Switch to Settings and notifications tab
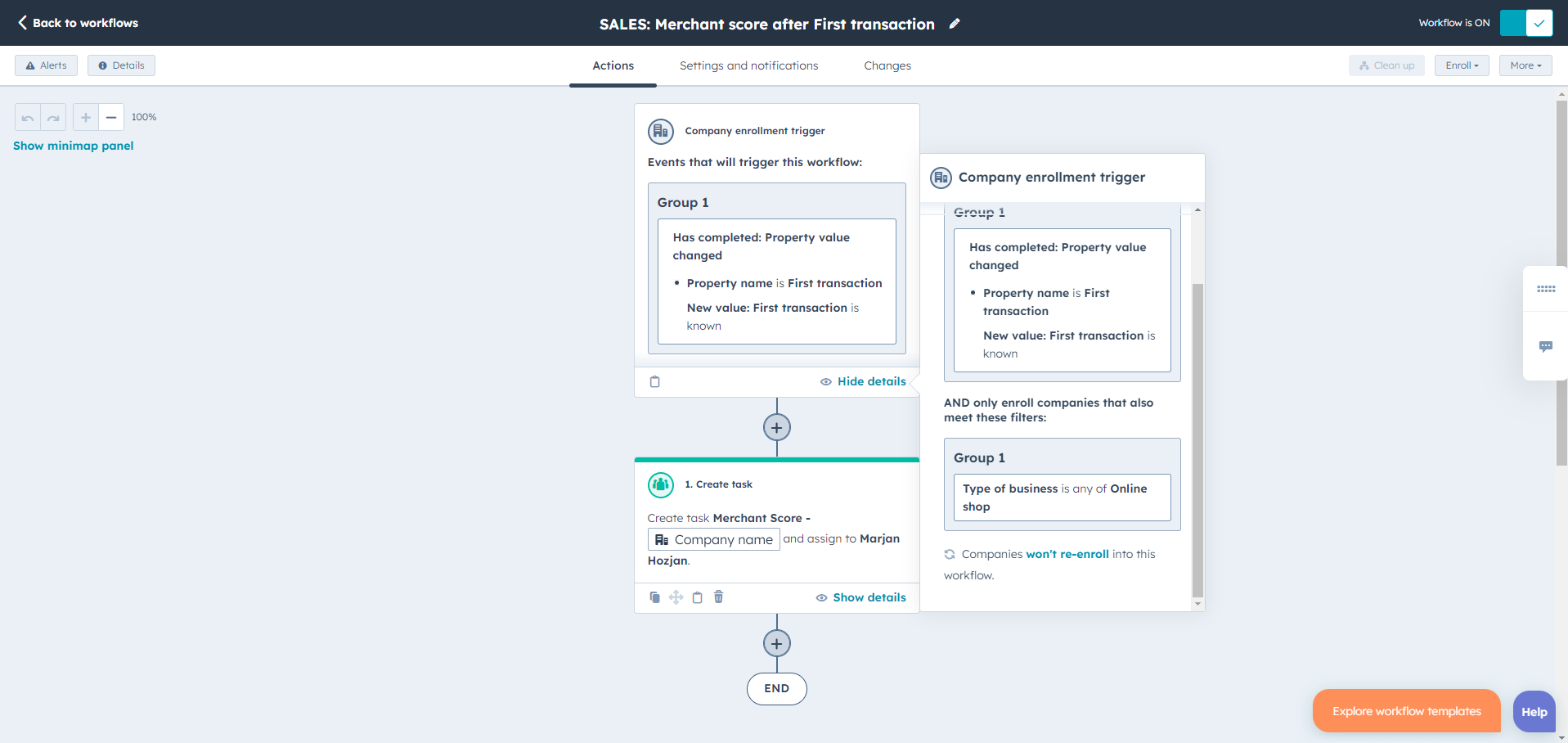The height and width of the screenshot is (743, 1568). (x=748, y=65)
